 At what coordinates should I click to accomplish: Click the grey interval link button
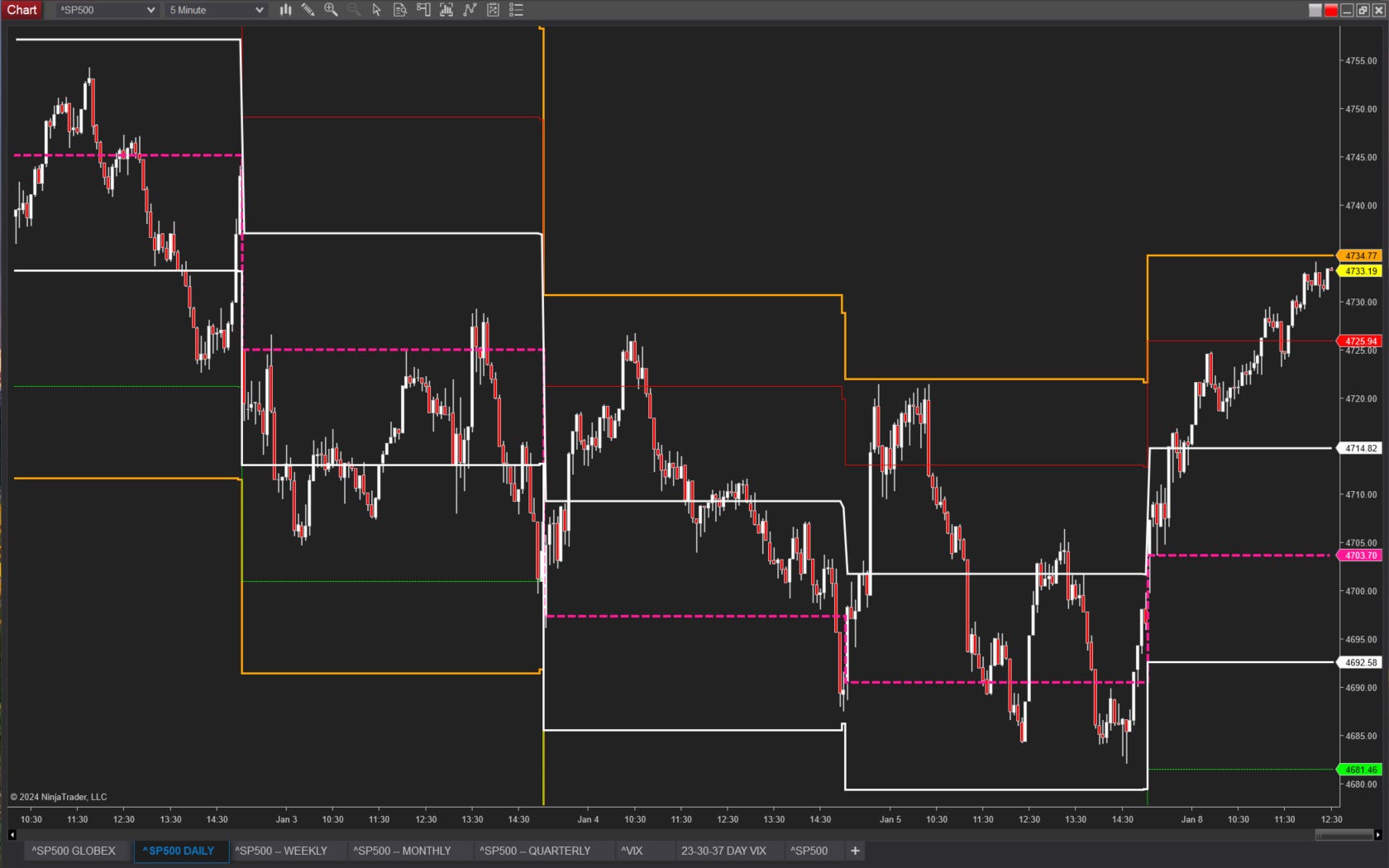pos(1315,10)
